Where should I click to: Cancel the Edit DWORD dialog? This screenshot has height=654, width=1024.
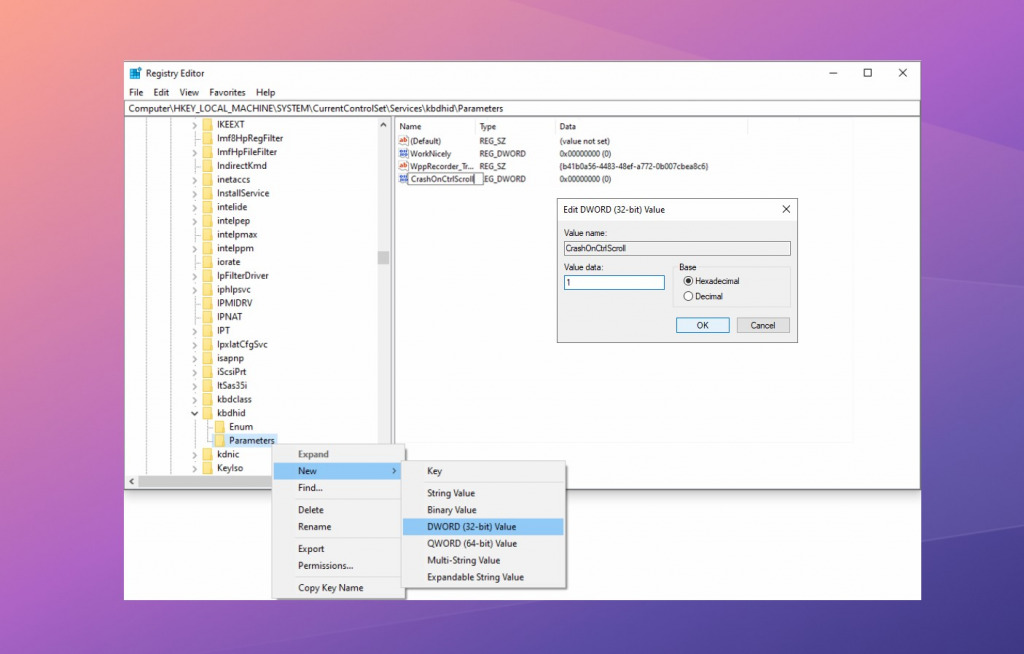tap(763, 325)
